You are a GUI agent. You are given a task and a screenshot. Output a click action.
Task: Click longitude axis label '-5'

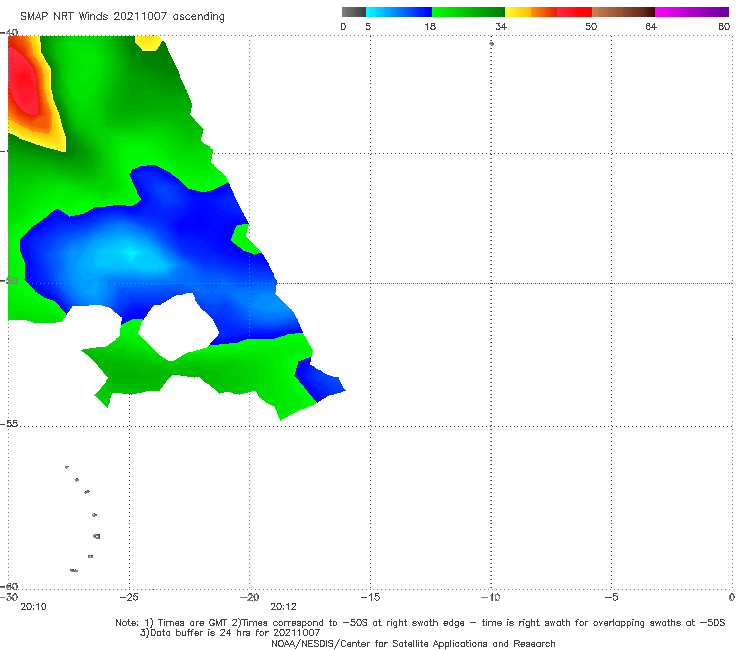coord(611,597)
